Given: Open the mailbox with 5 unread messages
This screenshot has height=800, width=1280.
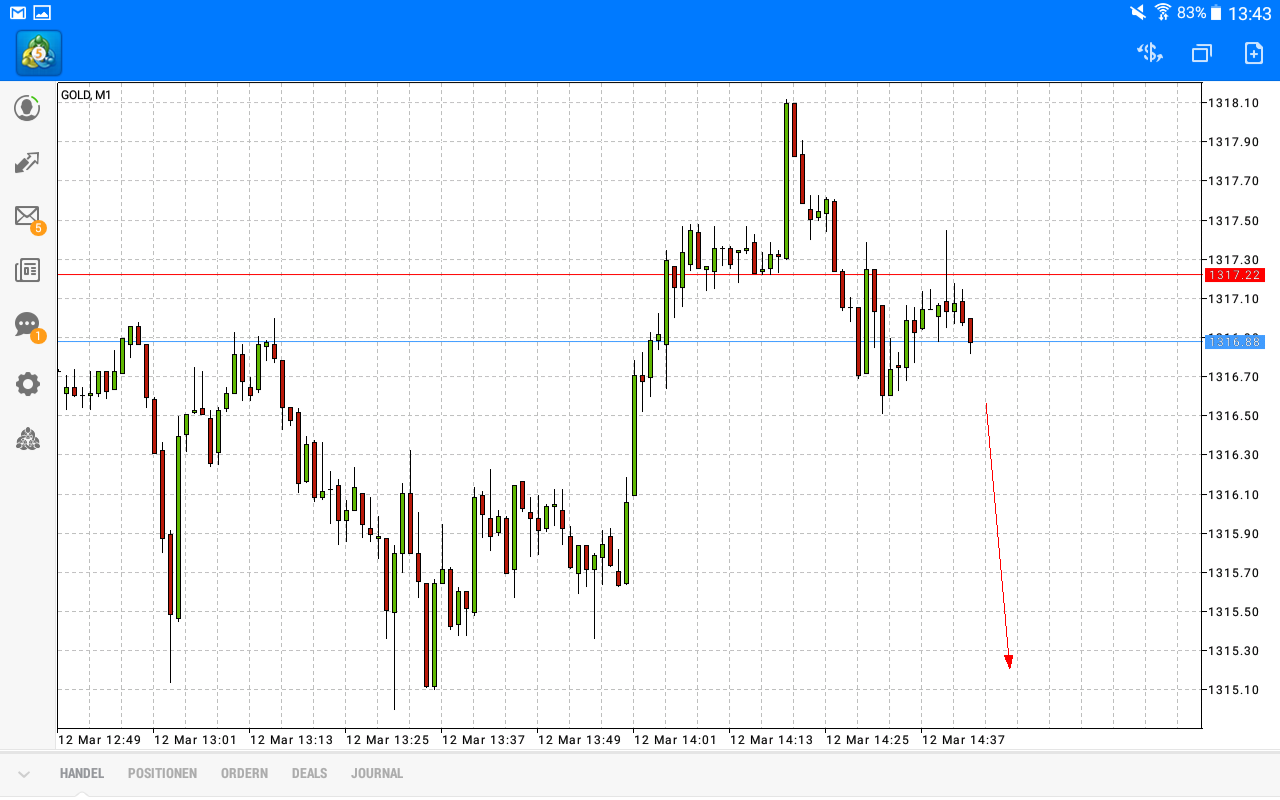Looking at the screenshot, I should (27, 216).
